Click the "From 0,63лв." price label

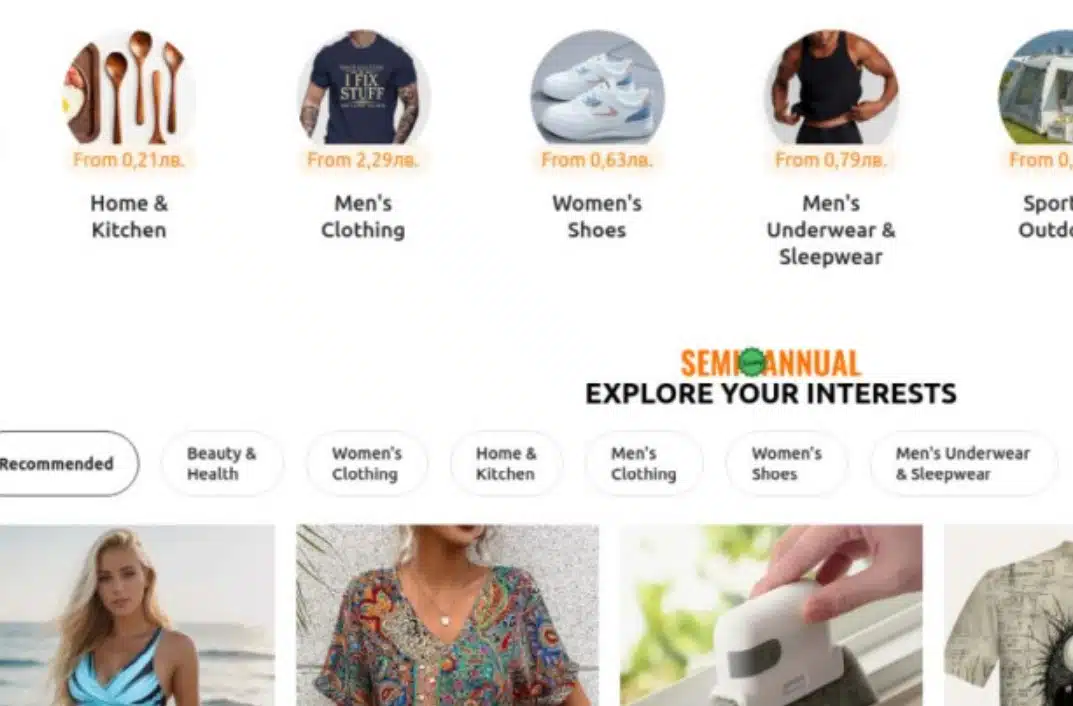pyautogui.click(x=597, y=160)
